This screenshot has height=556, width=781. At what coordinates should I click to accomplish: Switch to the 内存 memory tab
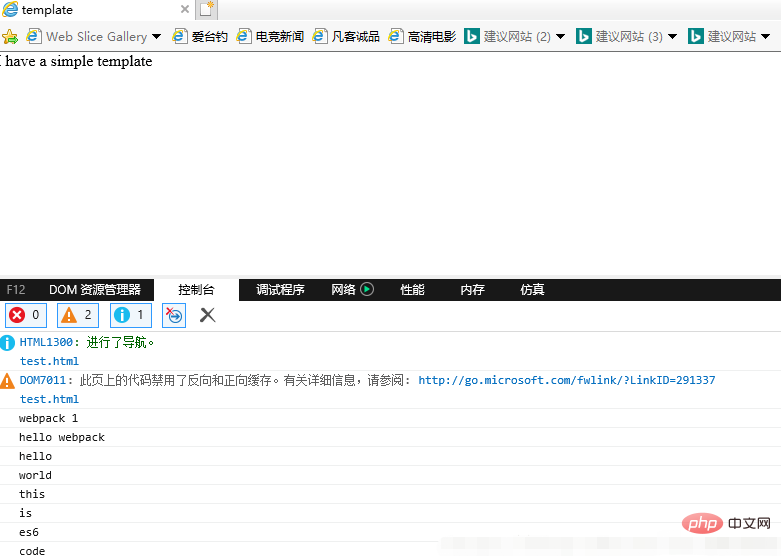472,289
